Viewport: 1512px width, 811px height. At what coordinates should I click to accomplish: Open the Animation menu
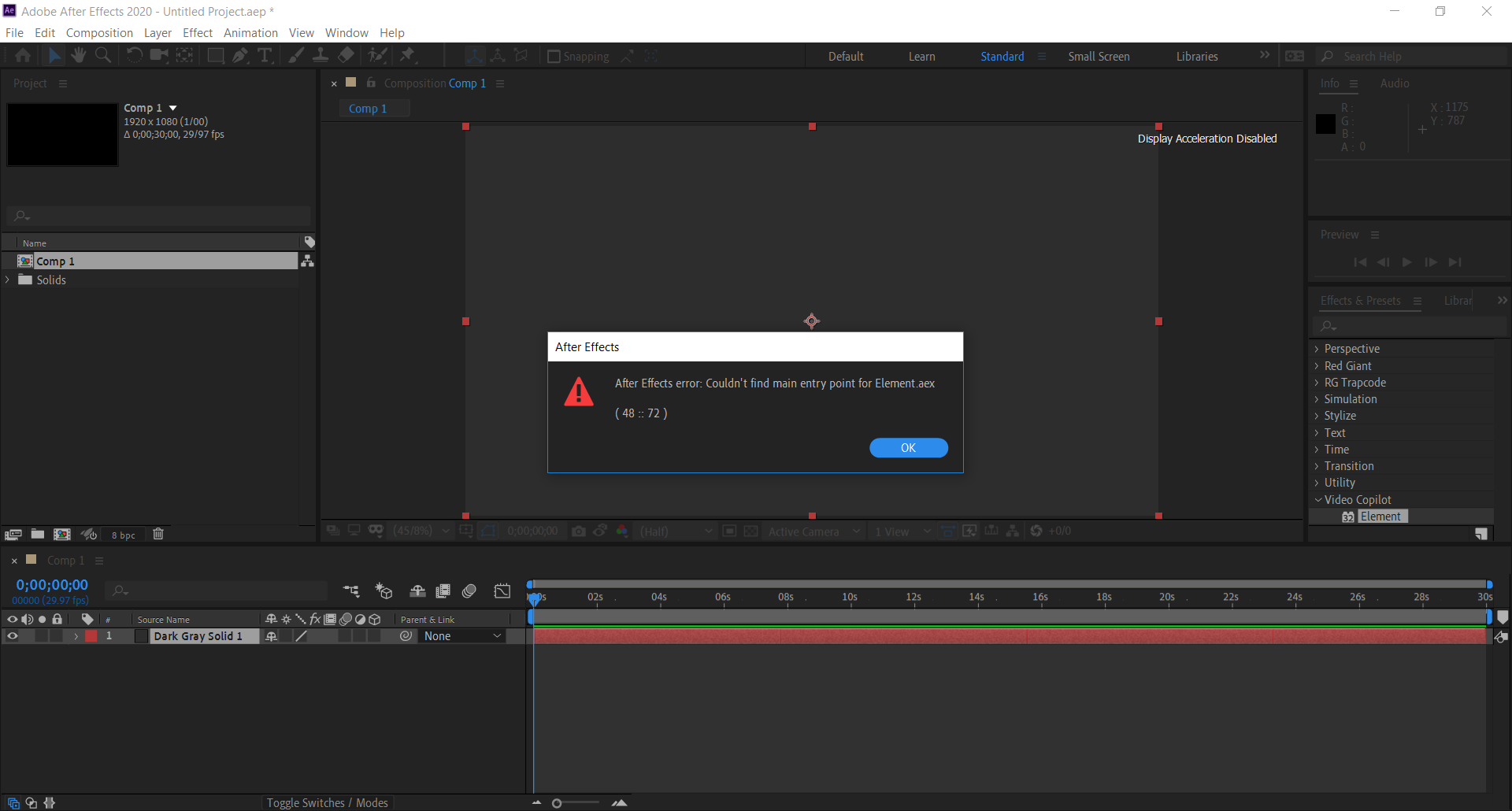pos(250,33)
